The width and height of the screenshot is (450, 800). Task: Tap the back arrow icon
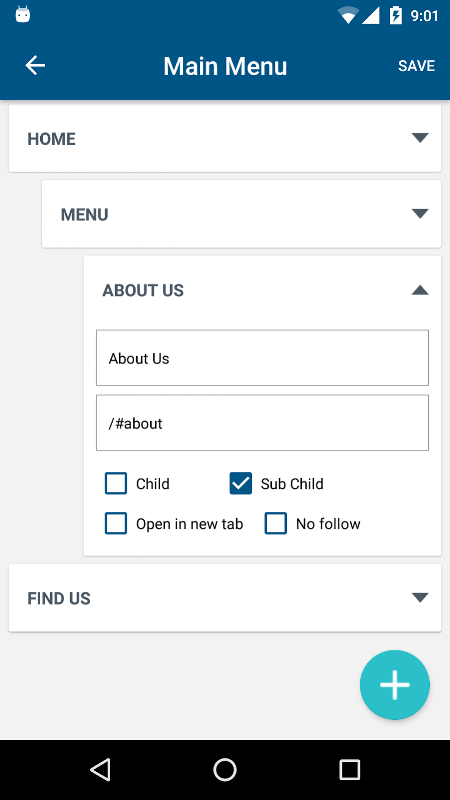point(35,66)
